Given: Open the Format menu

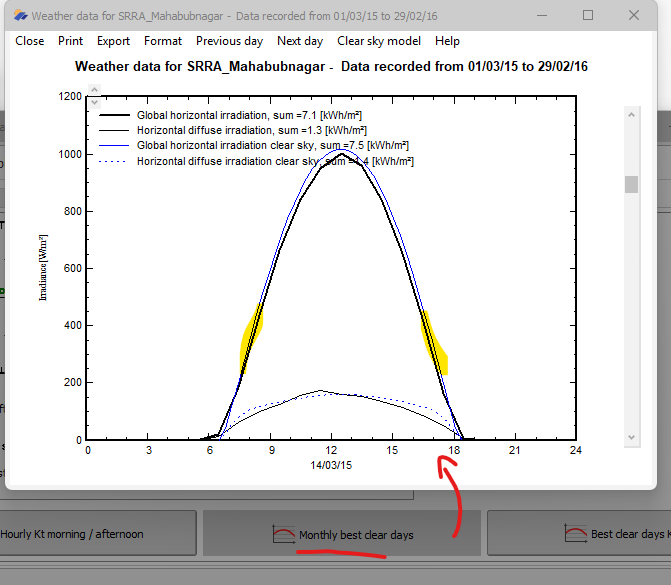Looking at the screenshot, I should [163, 41].
